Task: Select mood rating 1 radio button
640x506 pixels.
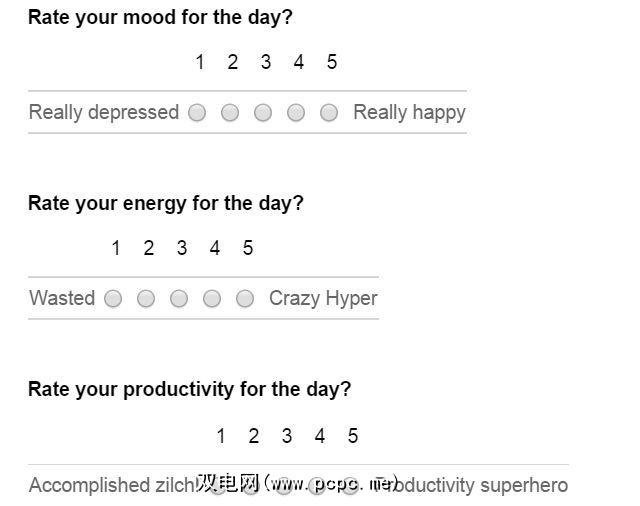Action: (x=197, y=113)
